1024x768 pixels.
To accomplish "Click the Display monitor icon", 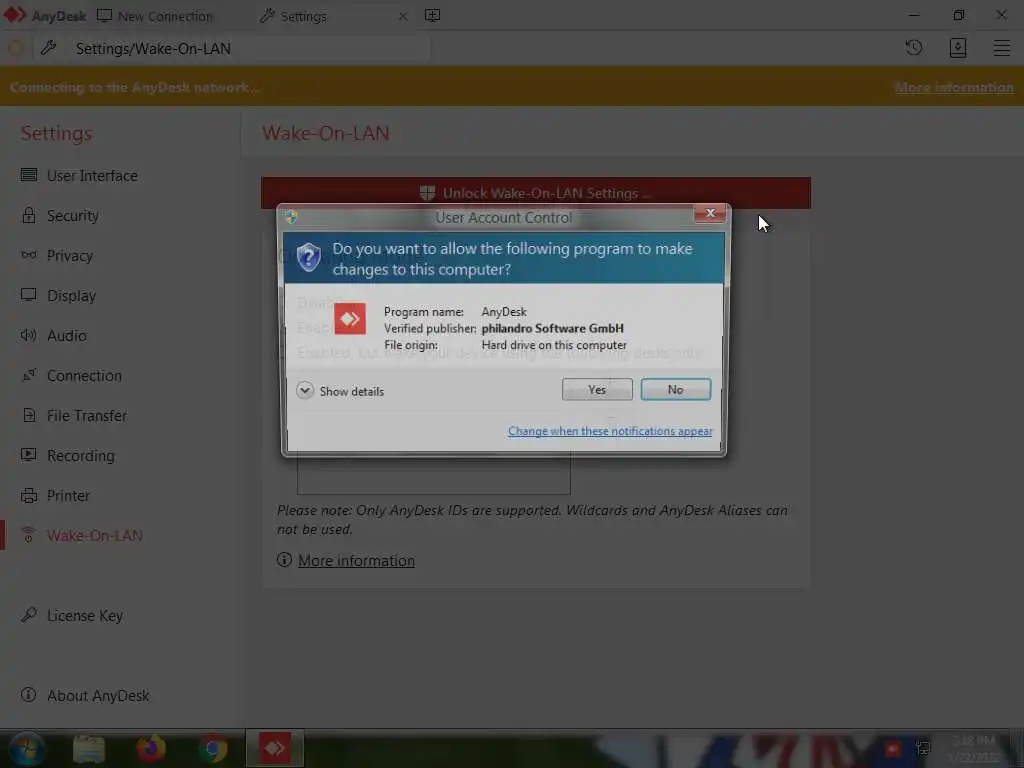I will pyautogui.click(x=29, y=295).
